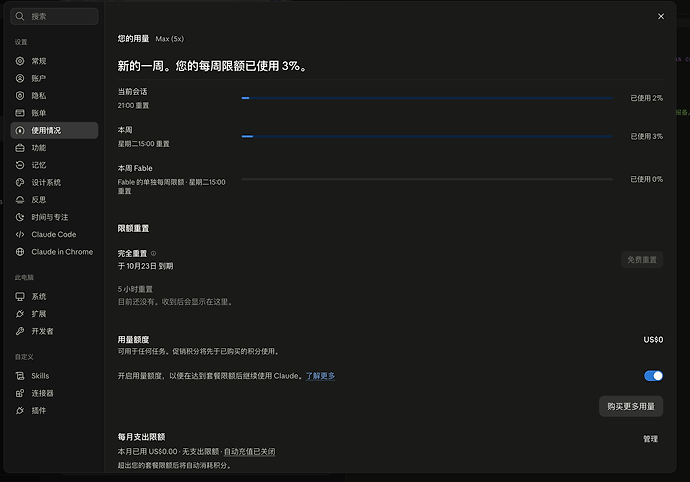Focus the 搜索 search field
The height and width of the screenshot is (482, 690).
point(54,16)
